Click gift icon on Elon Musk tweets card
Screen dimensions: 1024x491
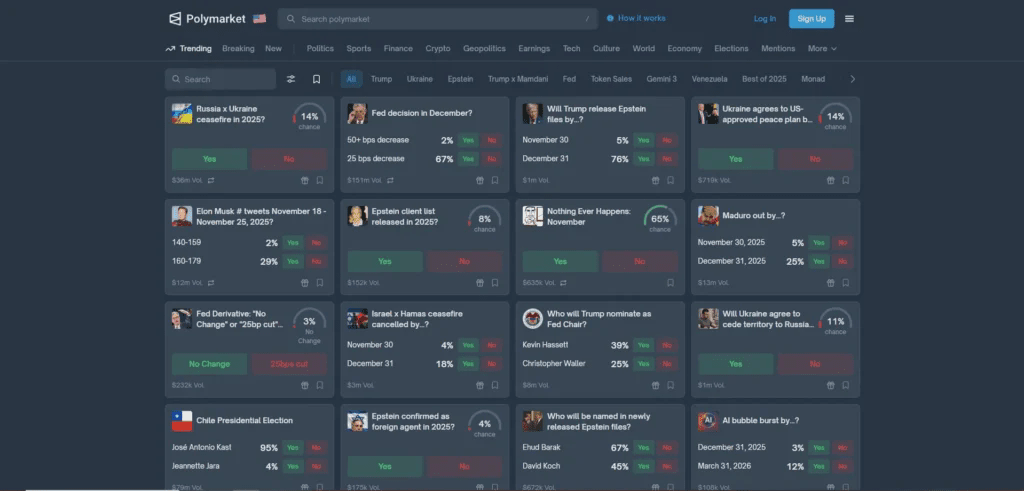click(305, 283)
